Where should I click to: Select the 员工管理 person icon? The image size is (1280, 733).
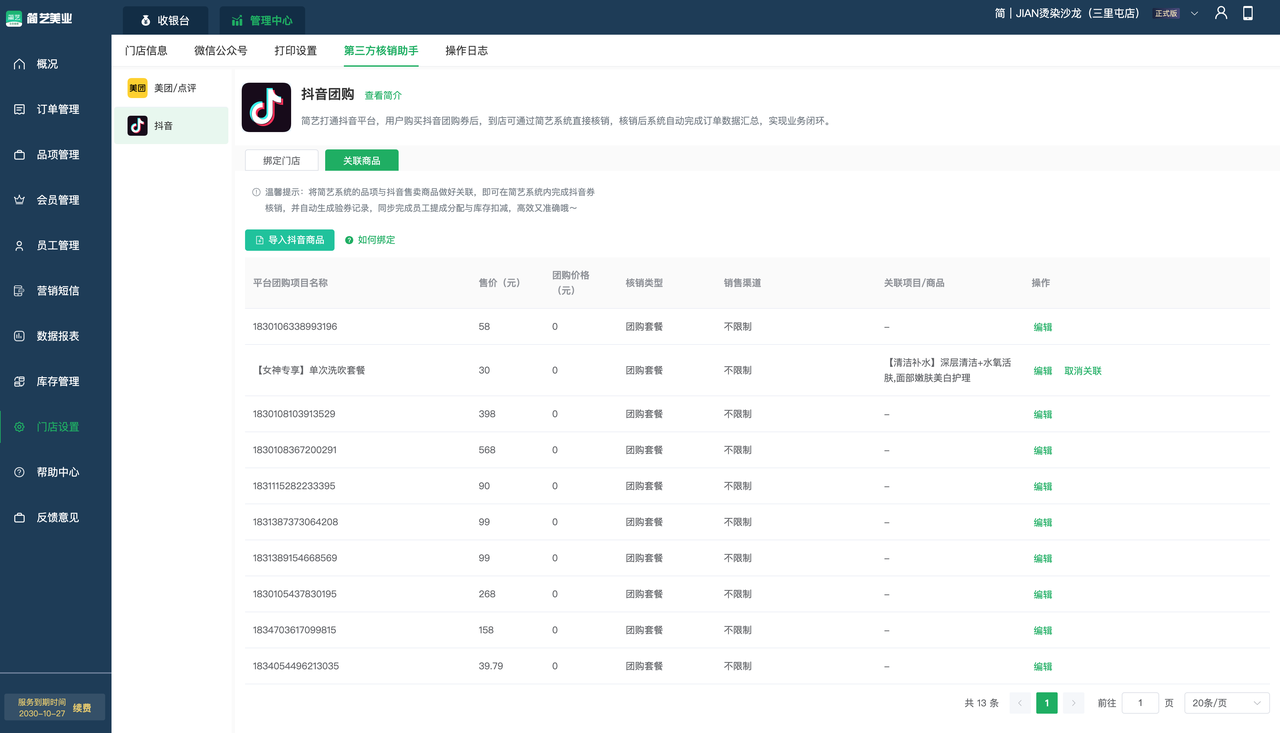(19, 246)
